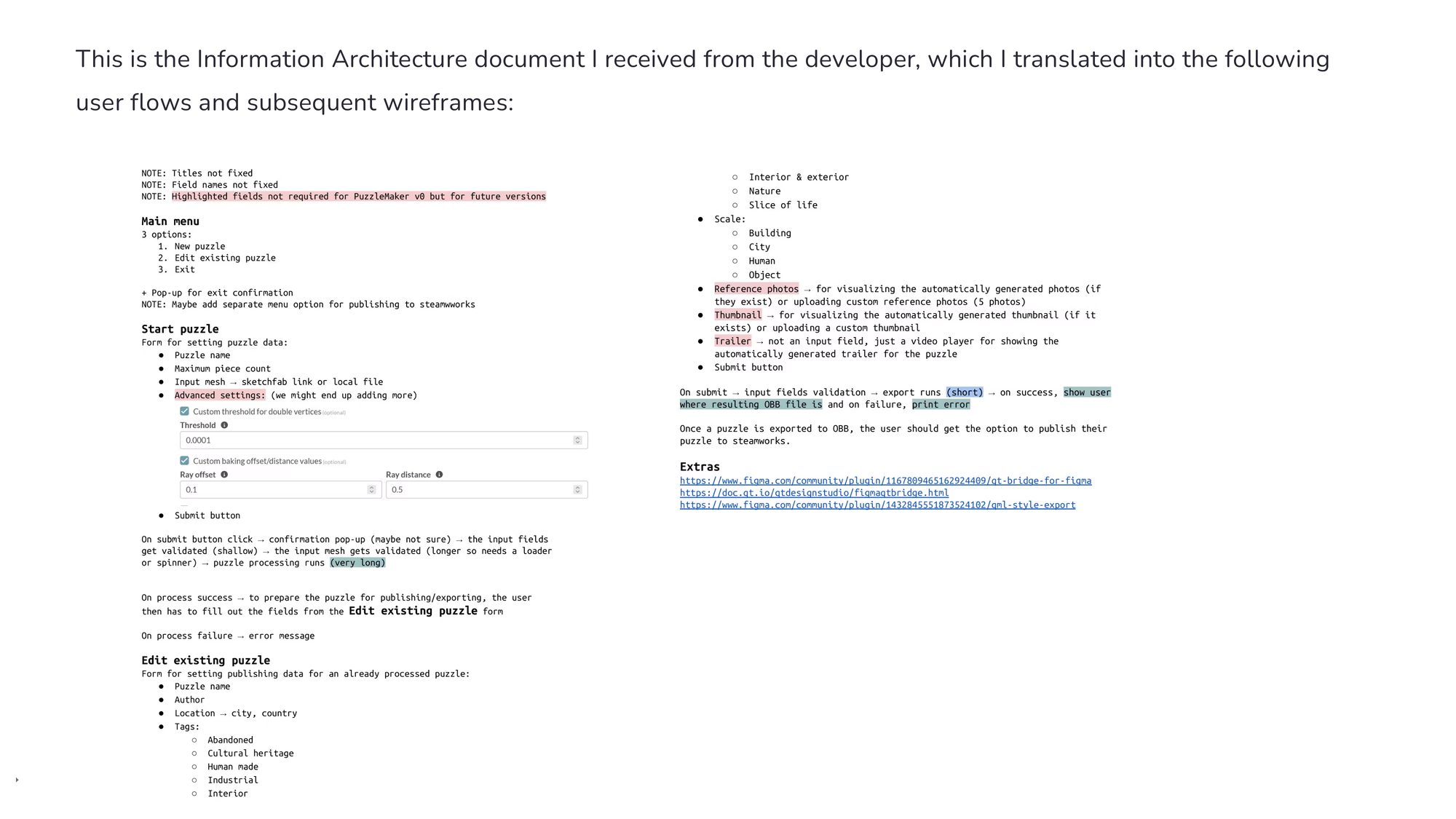The width and height of the screenshot is (1456, 819).
Task: Click the highlighted Advanced settings text
Action: (220, 395)
